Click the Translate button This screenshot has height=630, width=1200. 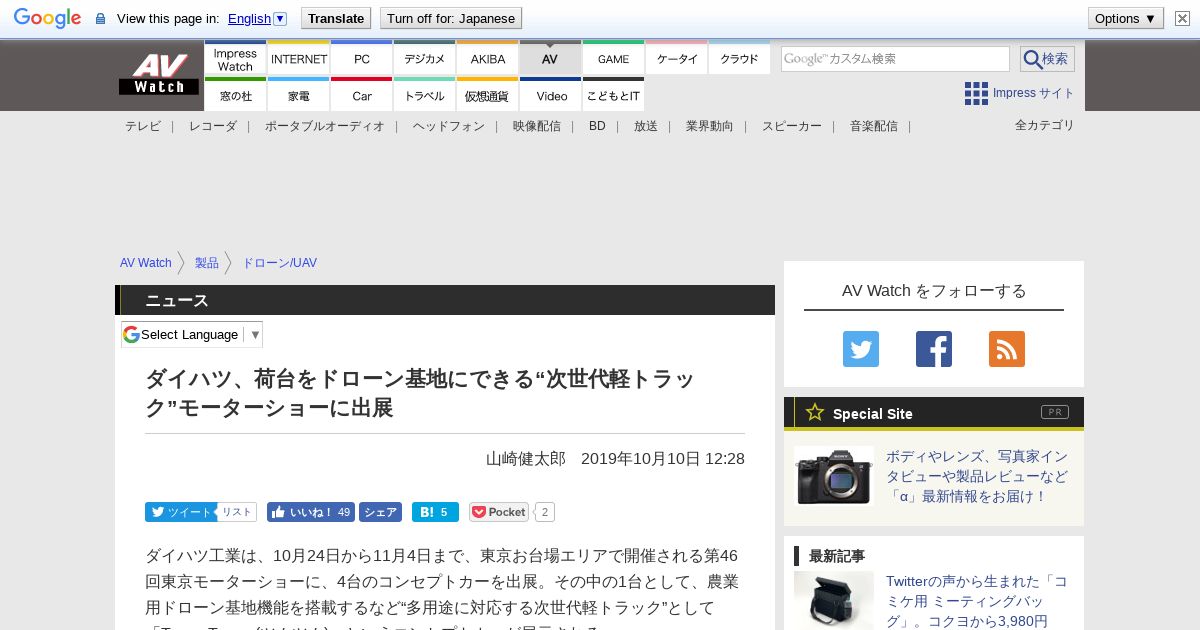coord(336,18)
